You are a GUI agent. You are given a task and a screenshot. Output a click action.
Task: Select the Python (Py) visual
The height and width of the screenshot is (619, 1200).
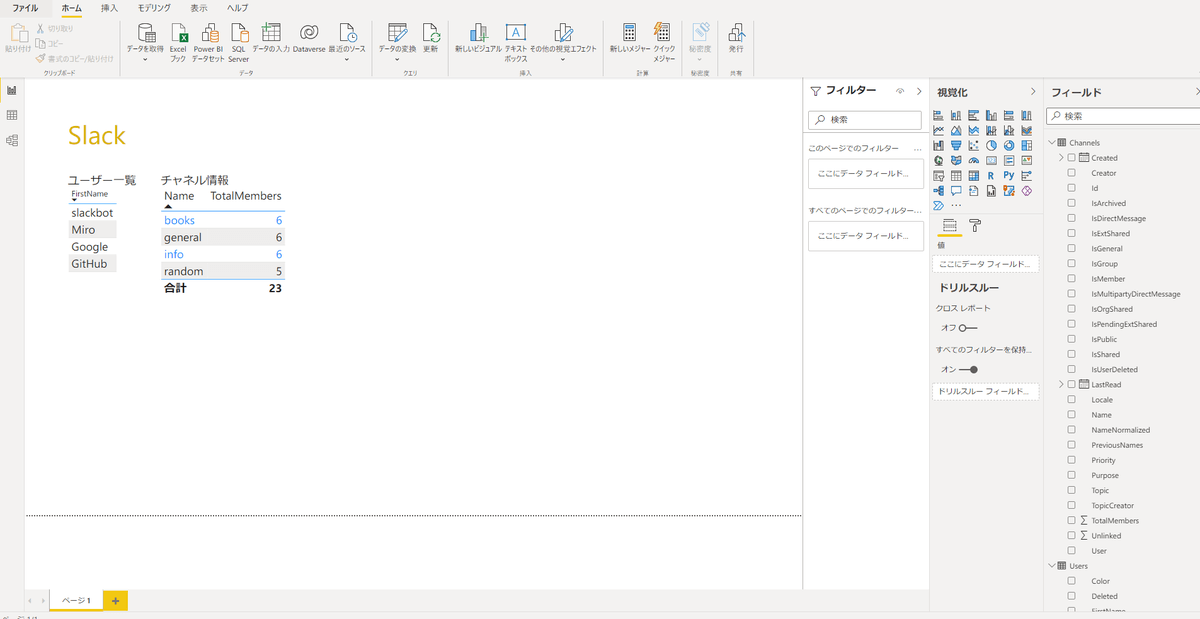click(x=1009, y=175)
